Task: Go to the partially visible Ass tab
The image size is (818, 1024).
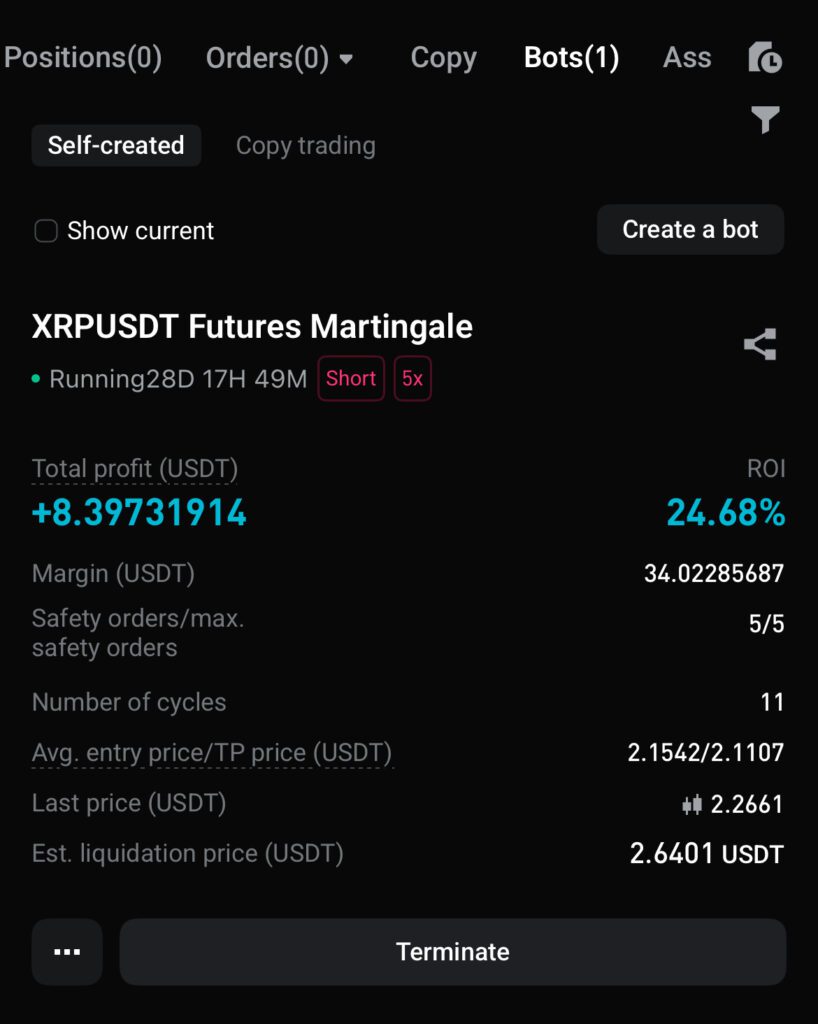Action: tap(687, 58)
